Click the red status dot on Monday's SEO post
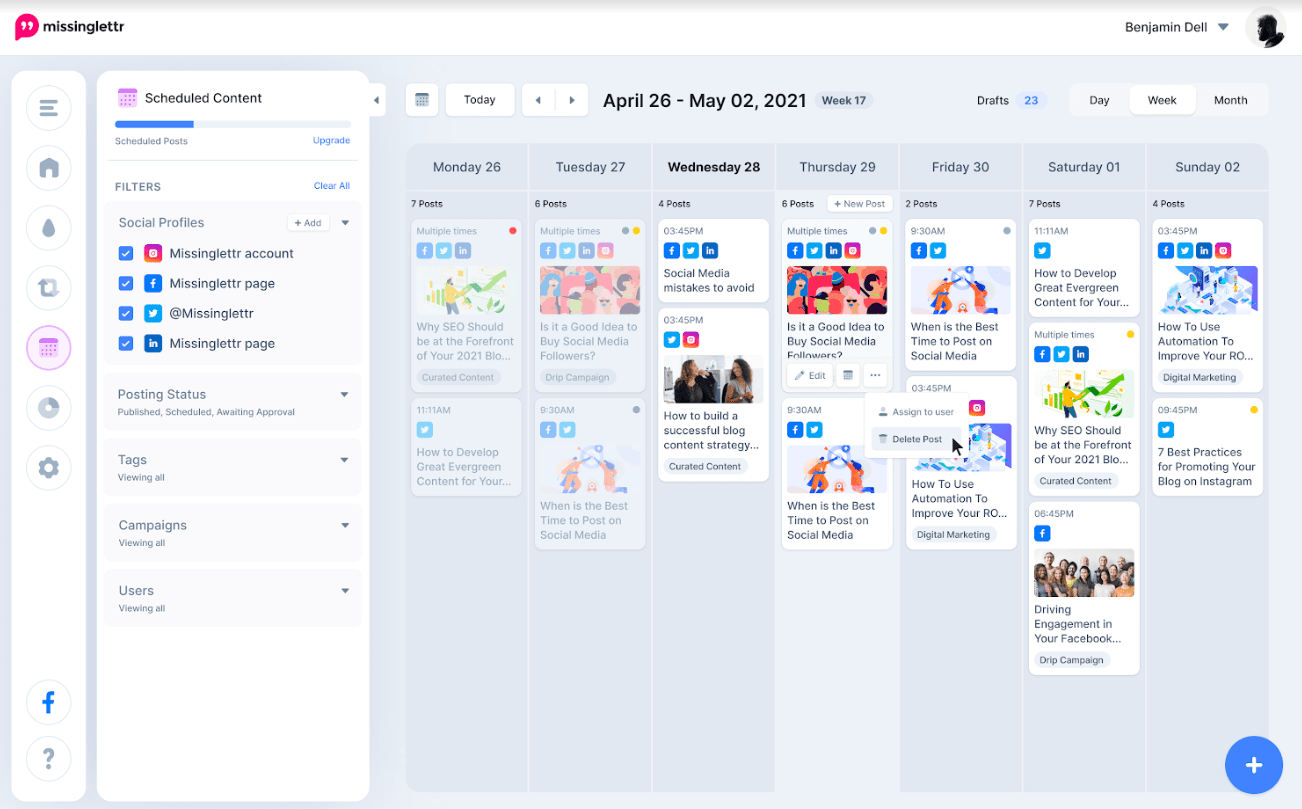This screenshot has width=1302, height=809. point(513,231)
